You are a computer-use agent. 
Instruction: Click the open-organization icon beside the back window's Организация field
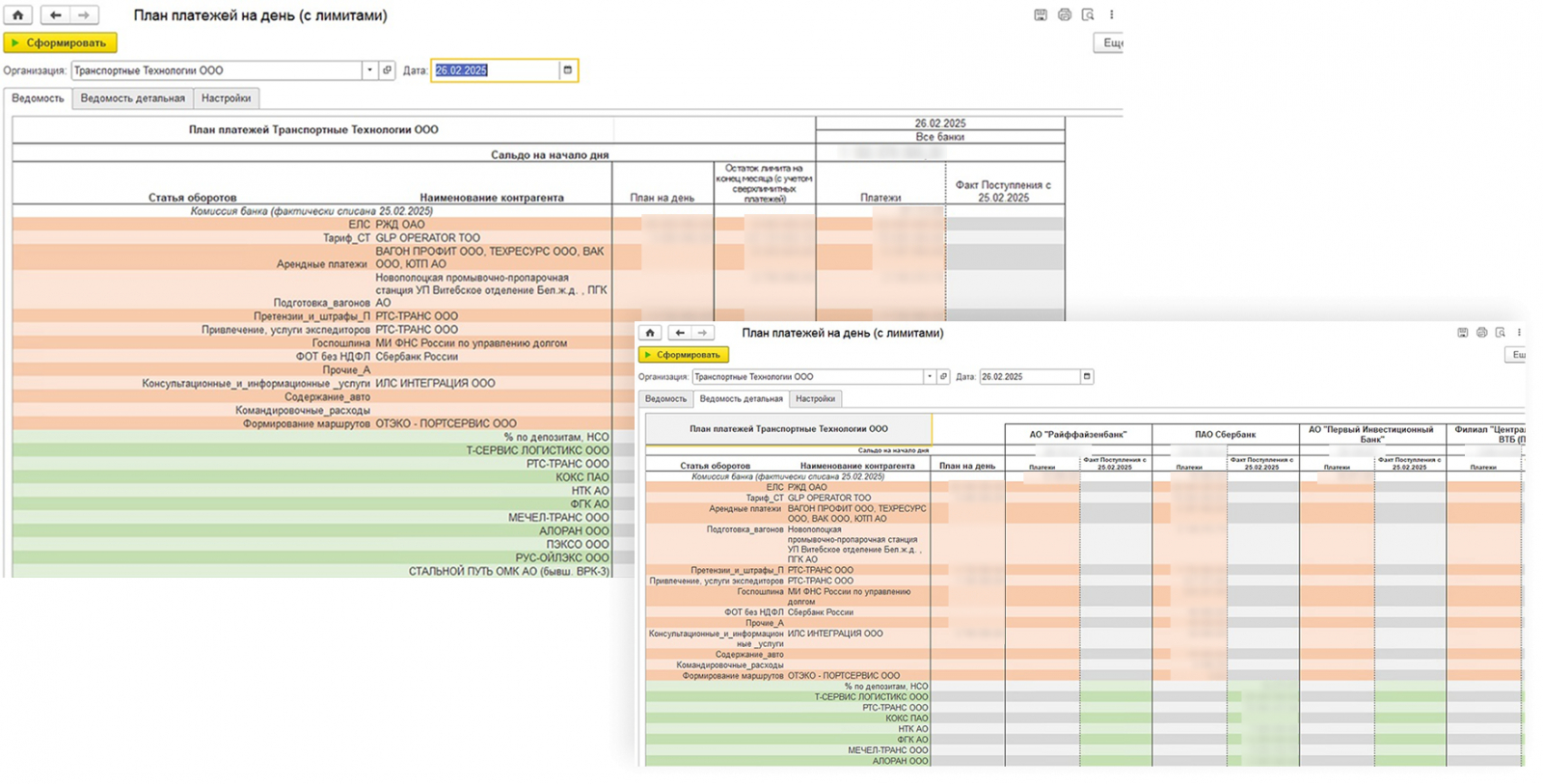coord(387,70)
